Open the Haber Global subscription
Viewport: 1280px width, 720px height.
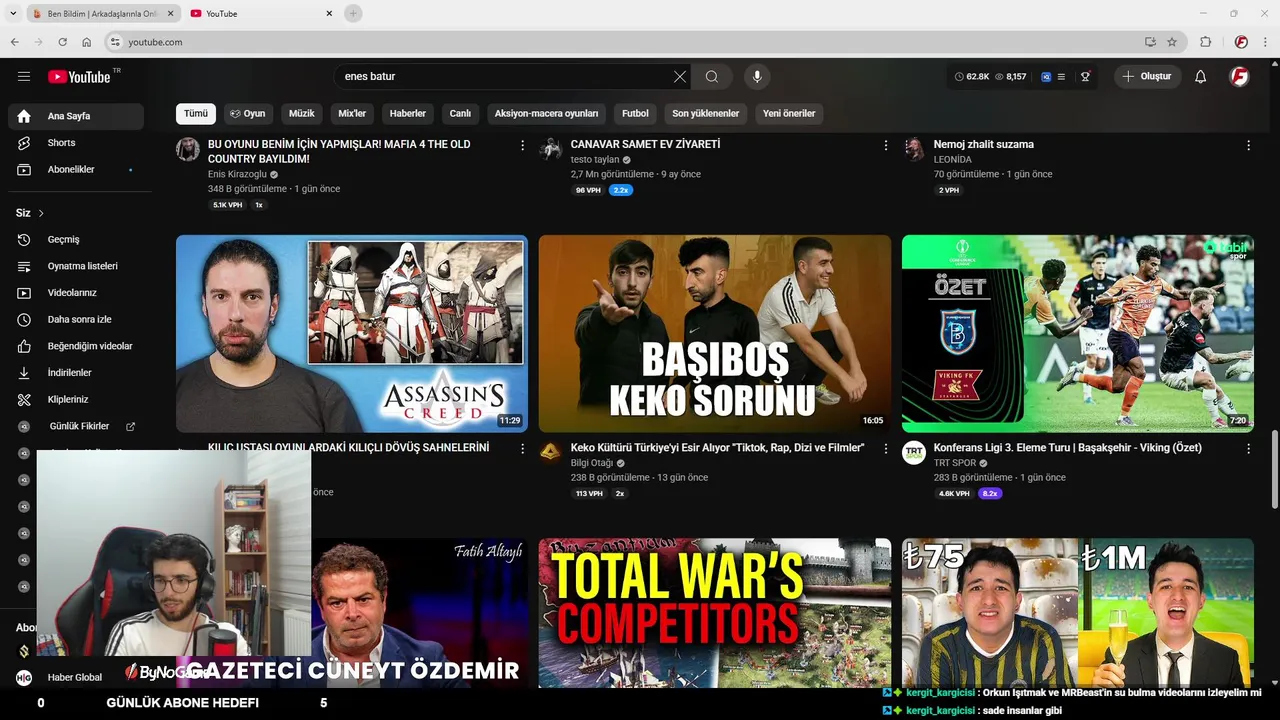click(76, 677)
